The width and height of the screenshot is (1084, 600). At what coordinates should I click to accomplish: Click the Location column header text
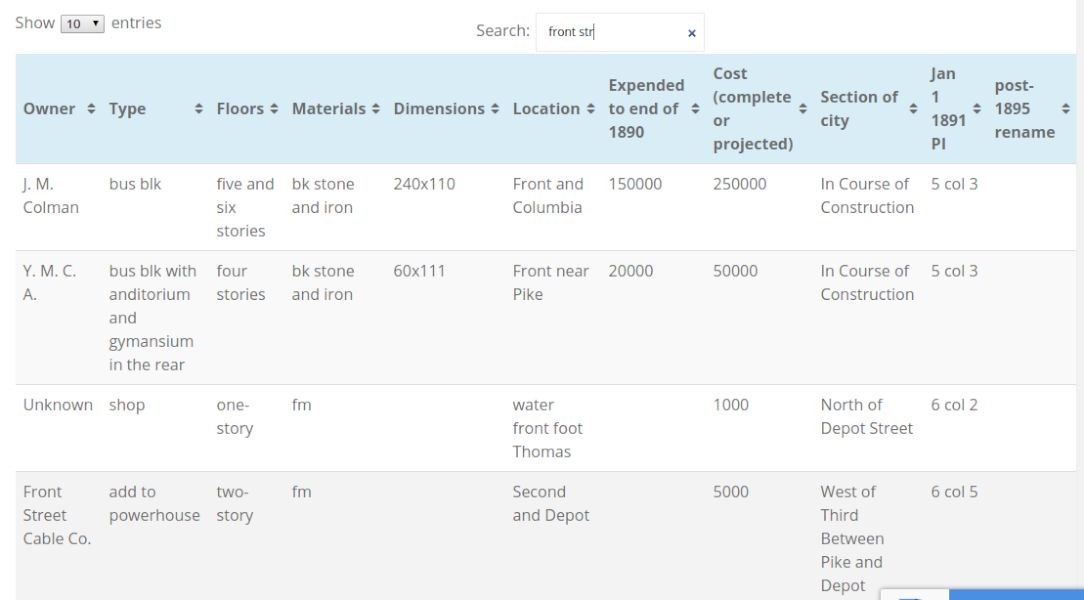pos(545,109)
